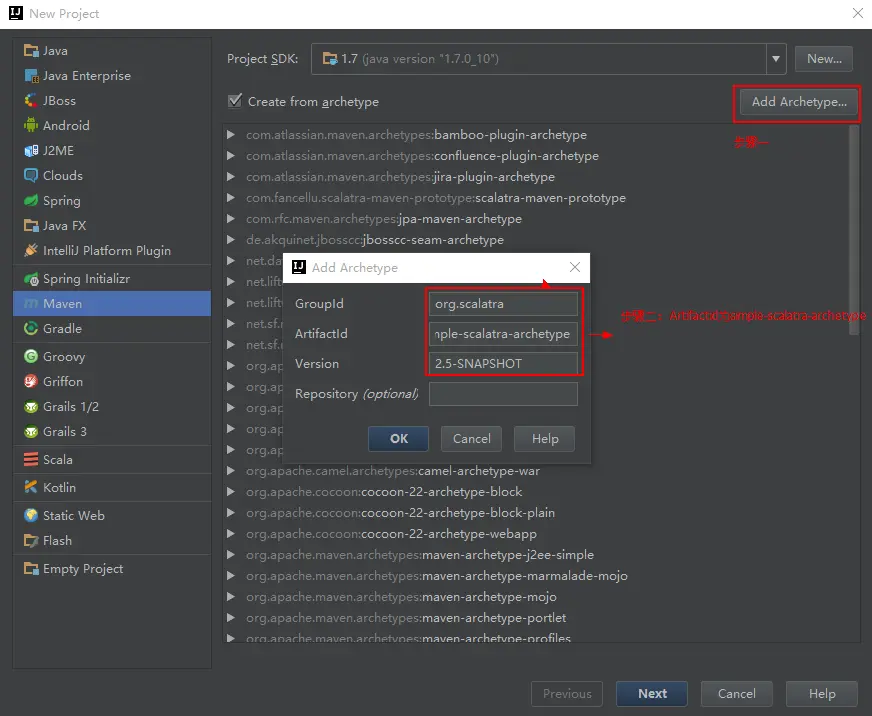Select the Clouds icon
872x716 pixels.
(x=31, y=176)
